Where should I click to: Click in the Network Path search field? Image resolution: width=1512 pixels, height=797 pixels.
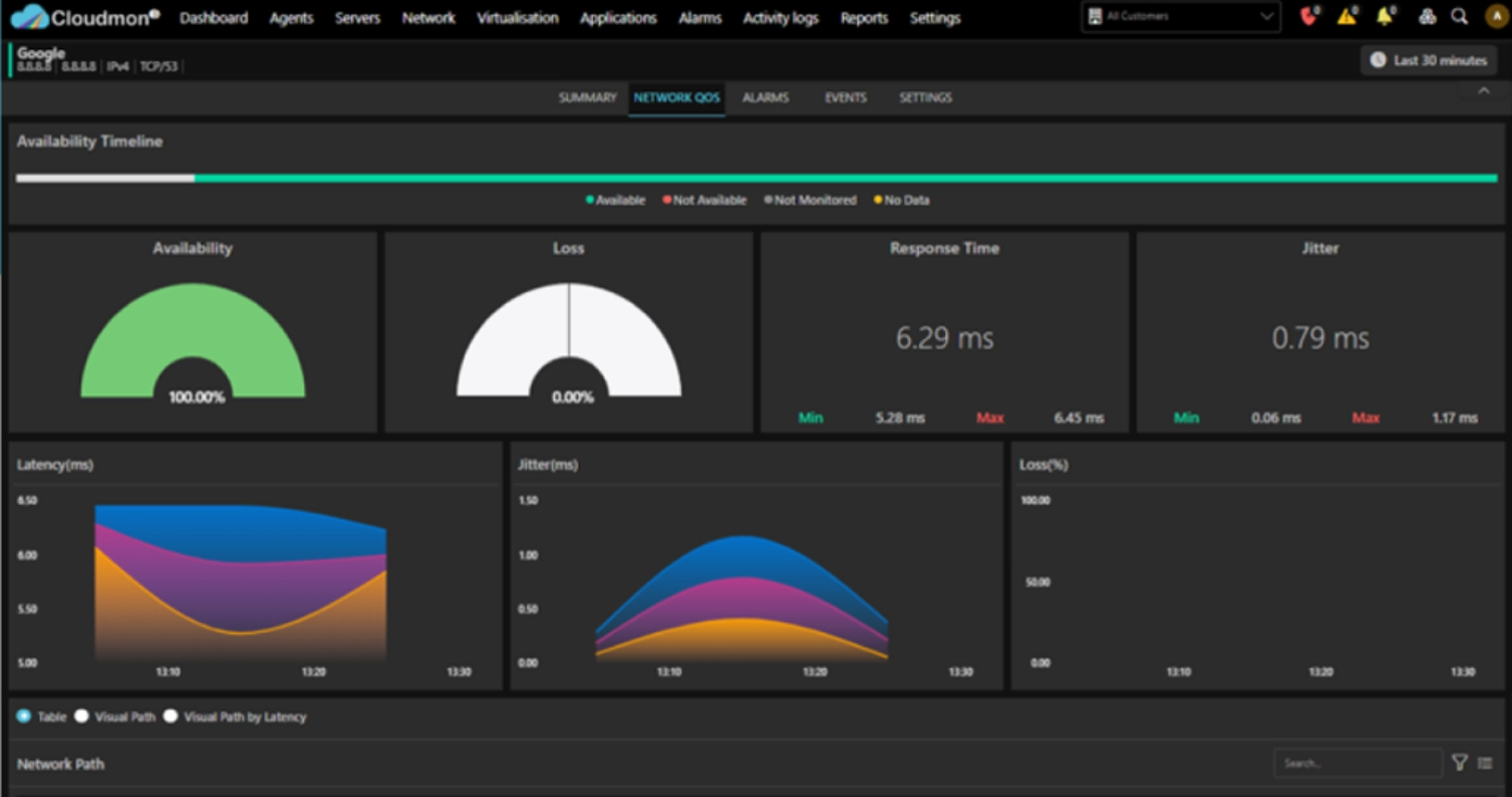tap(1358, 763)
